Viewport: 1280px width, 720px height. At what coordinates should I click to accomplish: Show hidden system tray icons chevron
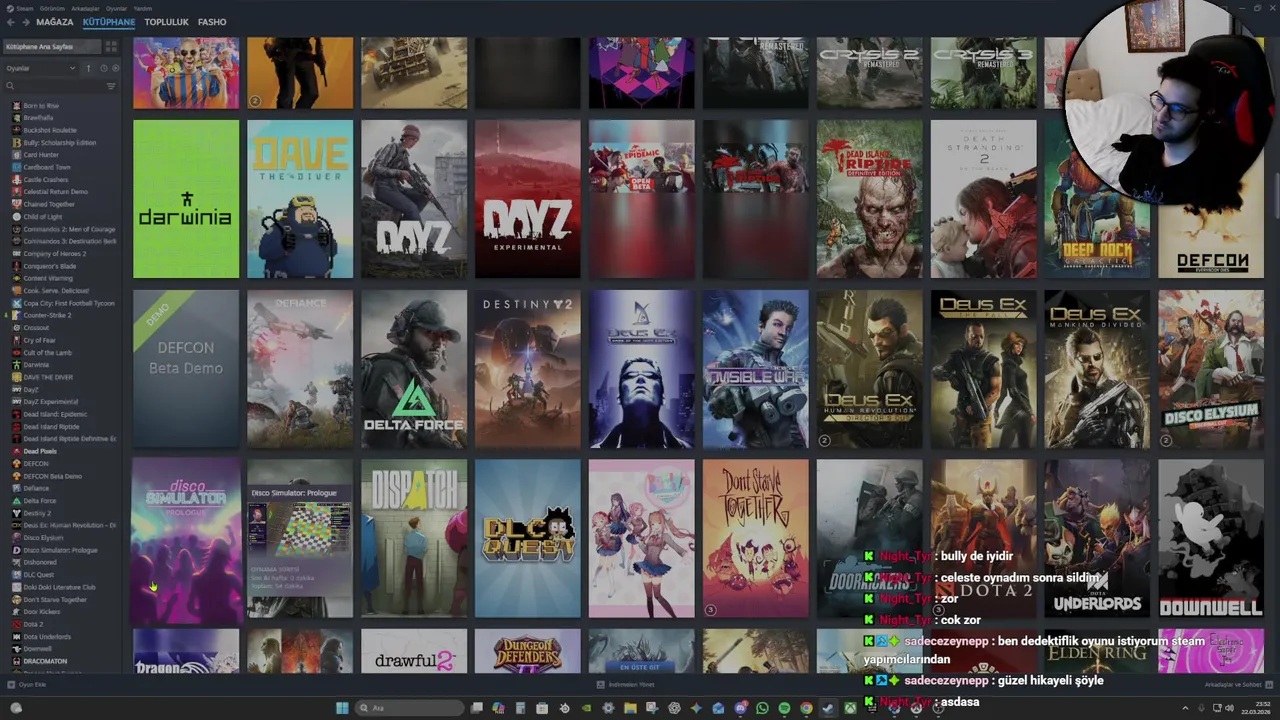tap(1186, 708)
